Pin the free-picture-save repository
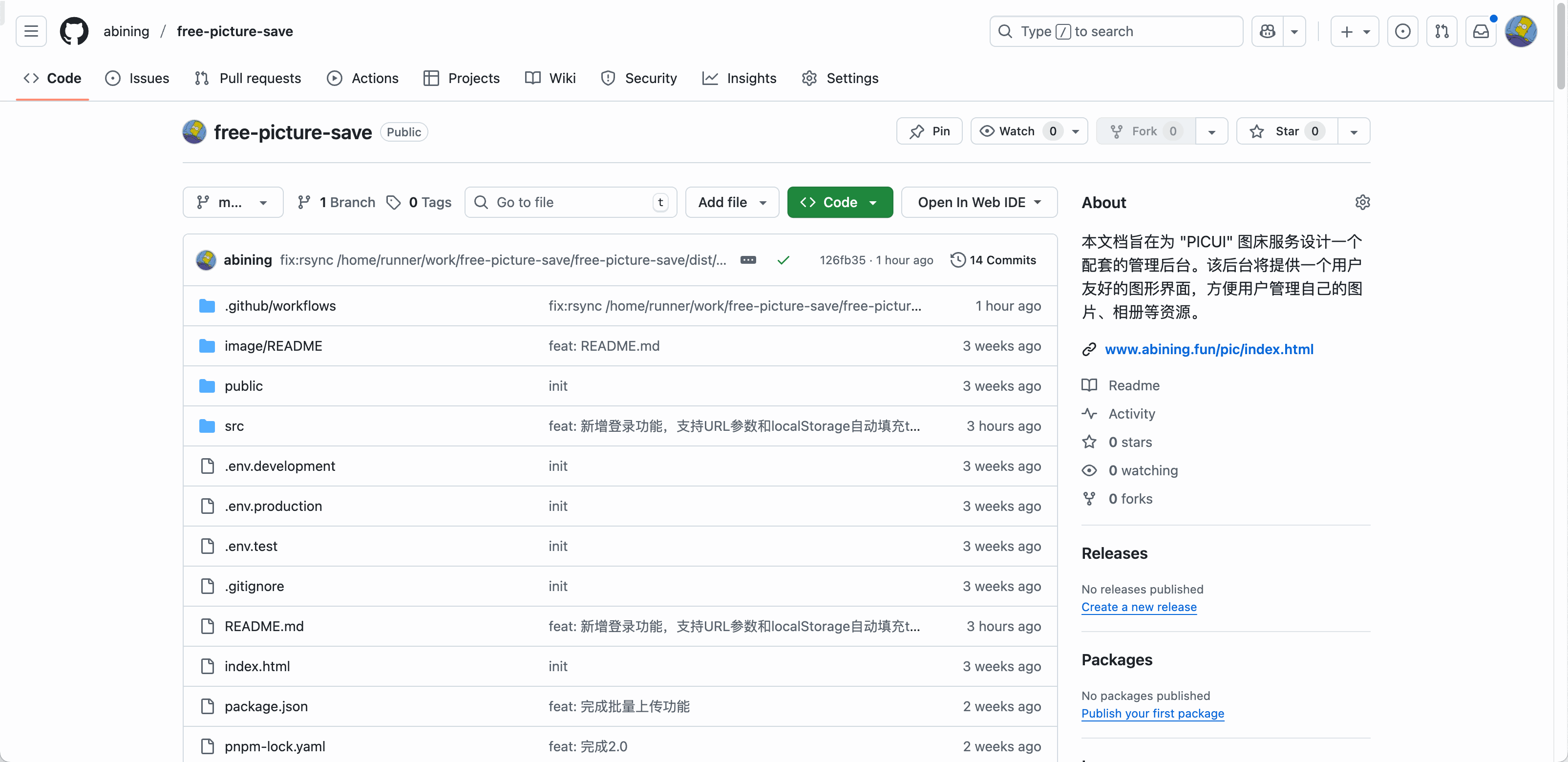This screenshot has height=762, width=1568. 929,131
